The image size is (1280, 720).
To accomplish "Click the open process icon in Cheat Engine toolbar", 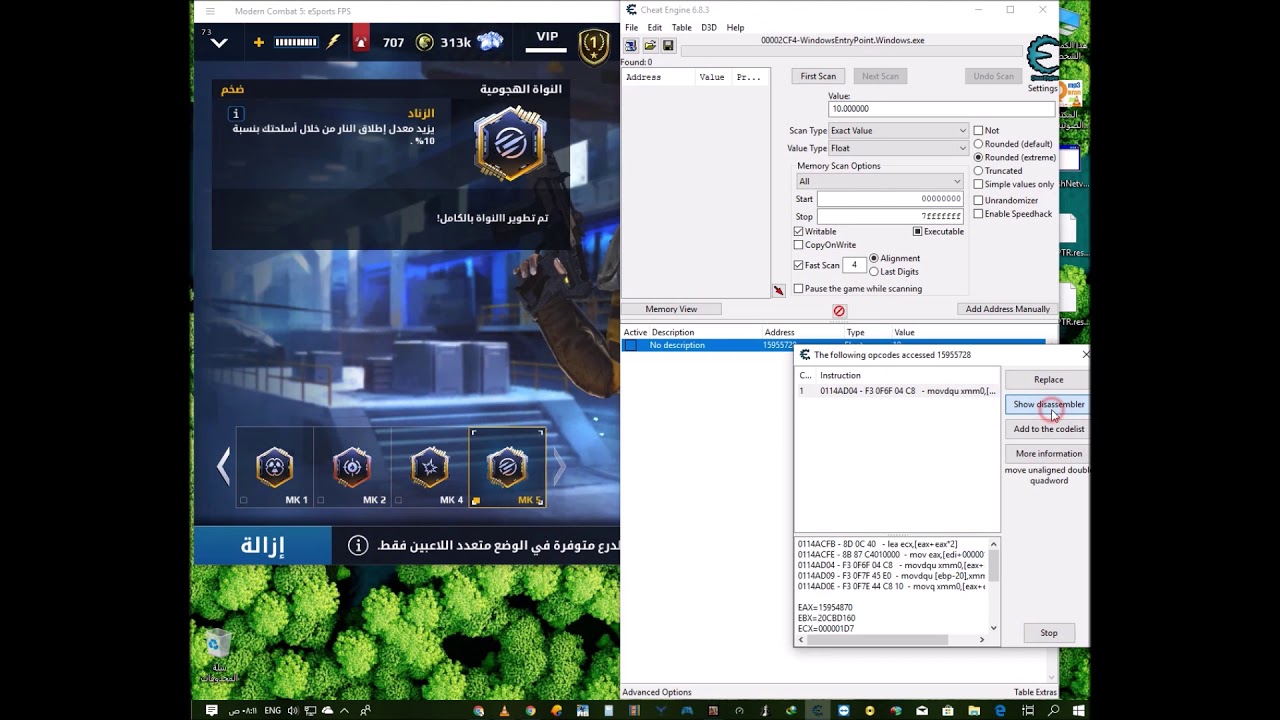I will [631, 46].
